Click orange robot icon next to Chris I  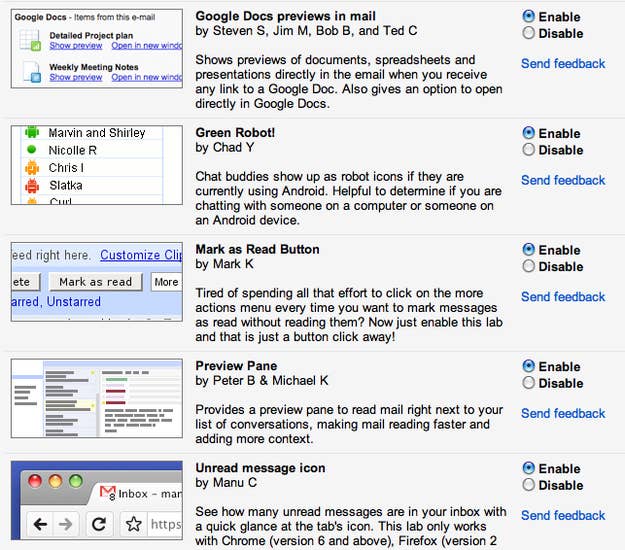click(x=32, y=168)
